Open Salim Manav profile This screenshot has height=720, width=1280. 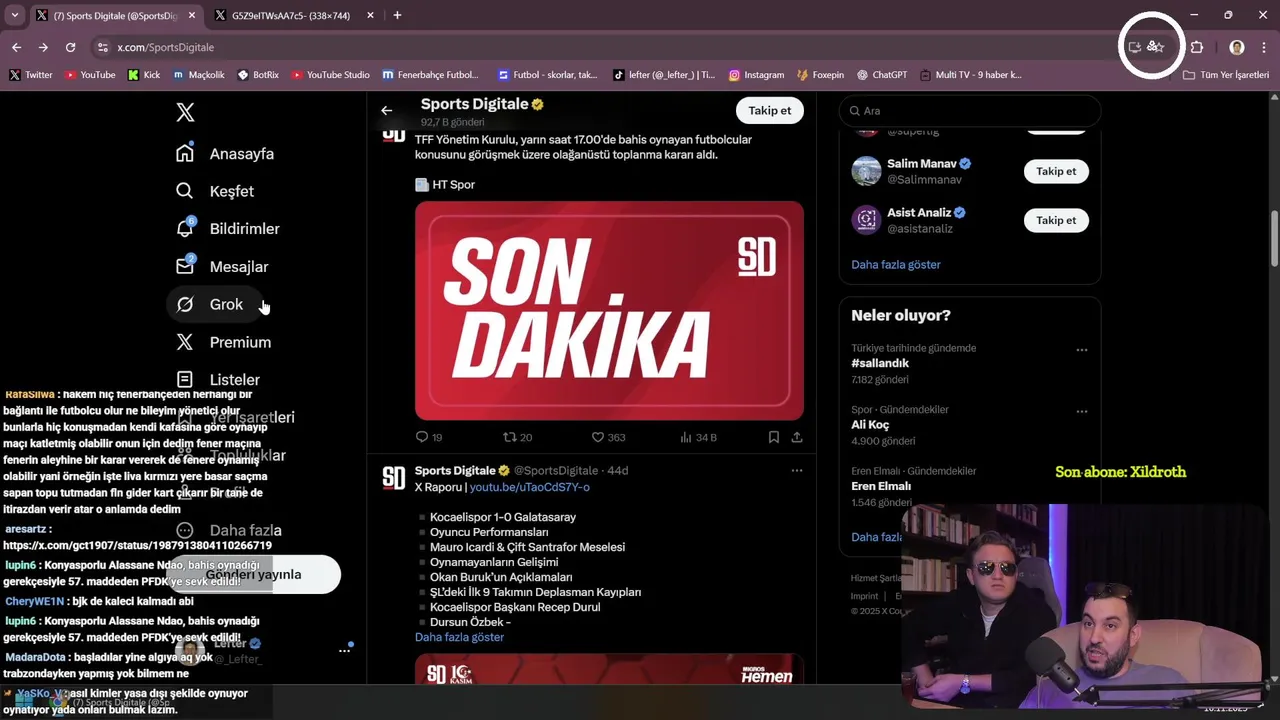point(921,163)
